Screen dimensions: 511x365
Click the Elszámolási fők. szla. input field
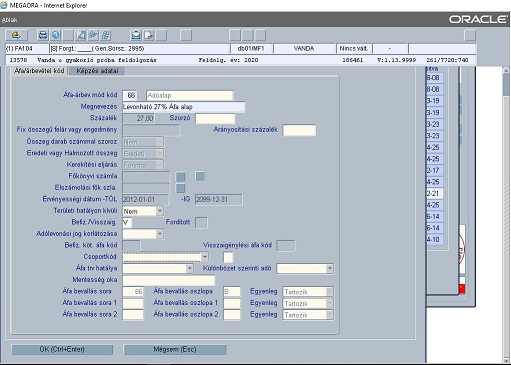[x=146, y=188]
